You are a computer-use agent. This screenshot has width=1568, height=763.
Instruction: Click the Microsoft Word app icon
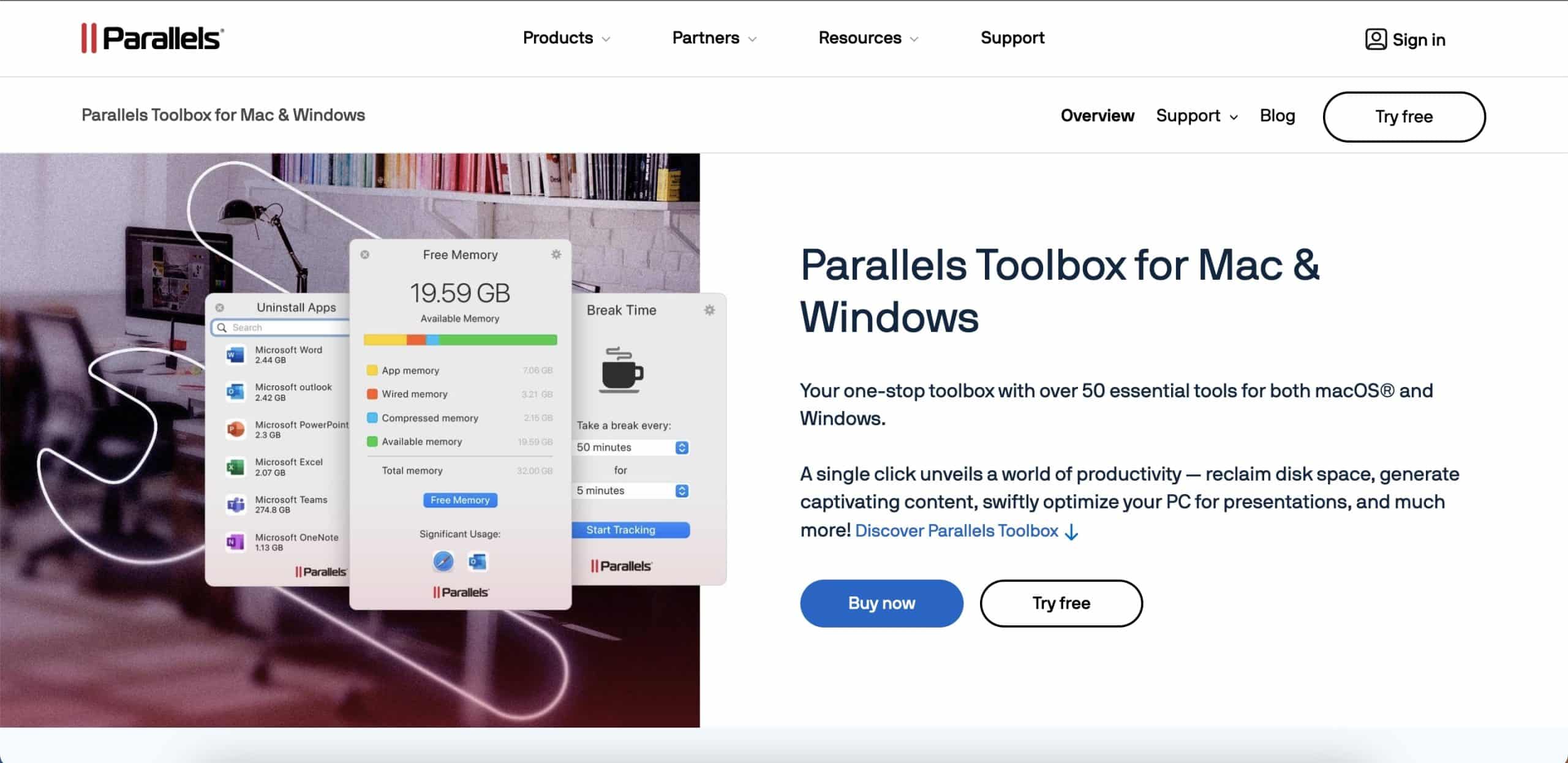pos(235,355)
